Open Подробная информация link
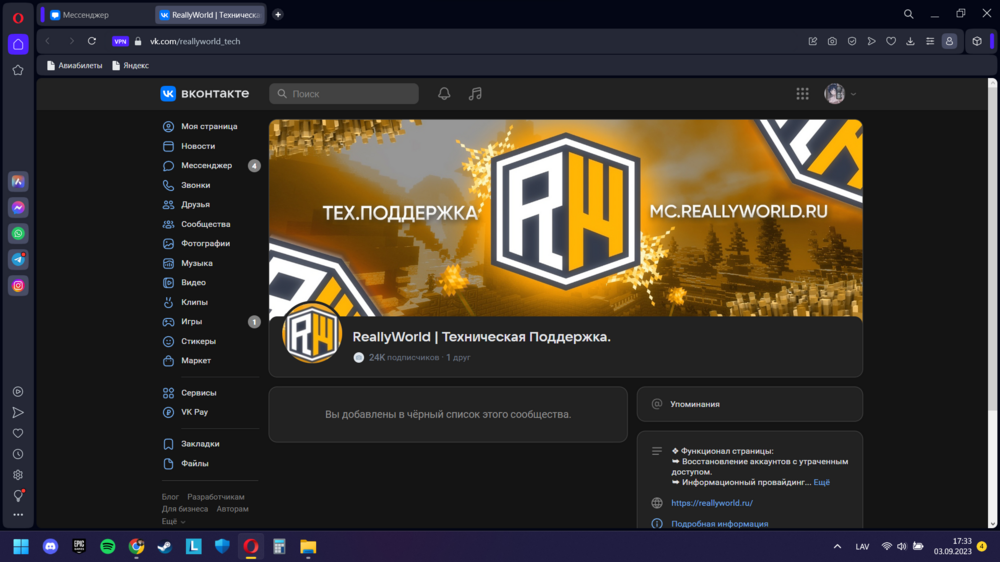Screen dimensions: 1000x562 click(719, 524)
